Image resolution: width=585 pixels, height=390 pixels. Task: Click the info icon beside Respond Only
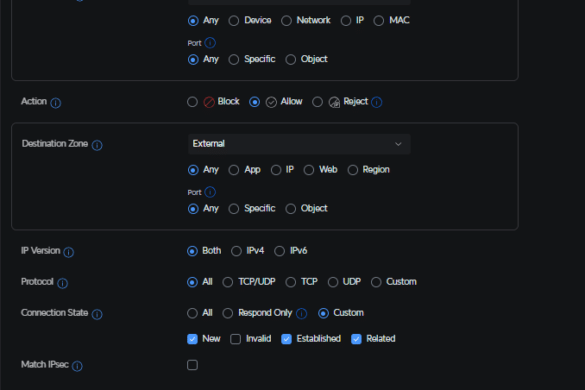coord(301,313)
